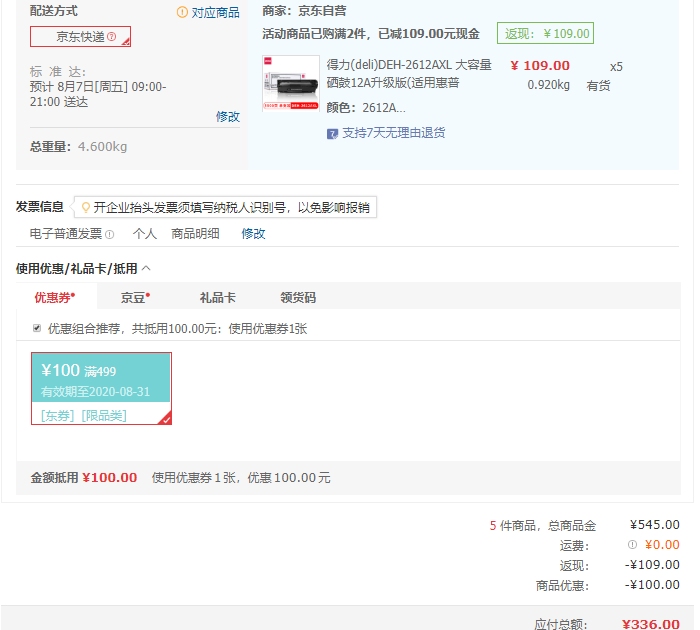Select the 京东快递 delivery option
Image resolution: width=700 pixels, height=630 pixels.
(x=80, y=37)
